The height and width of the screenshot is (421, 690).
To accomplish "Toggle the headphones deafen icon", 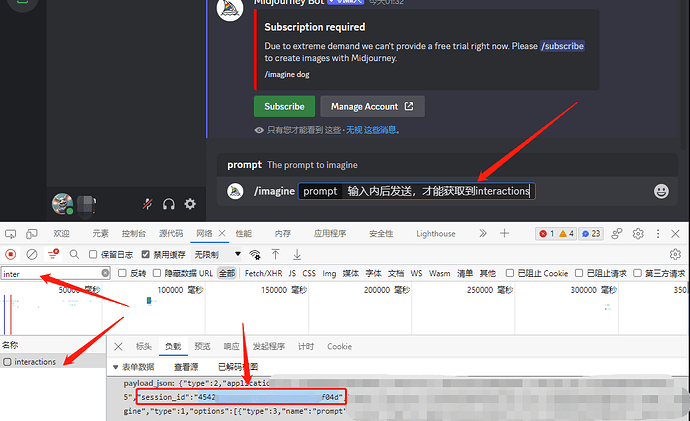I will pyautogui.click(x=169, y=204).
